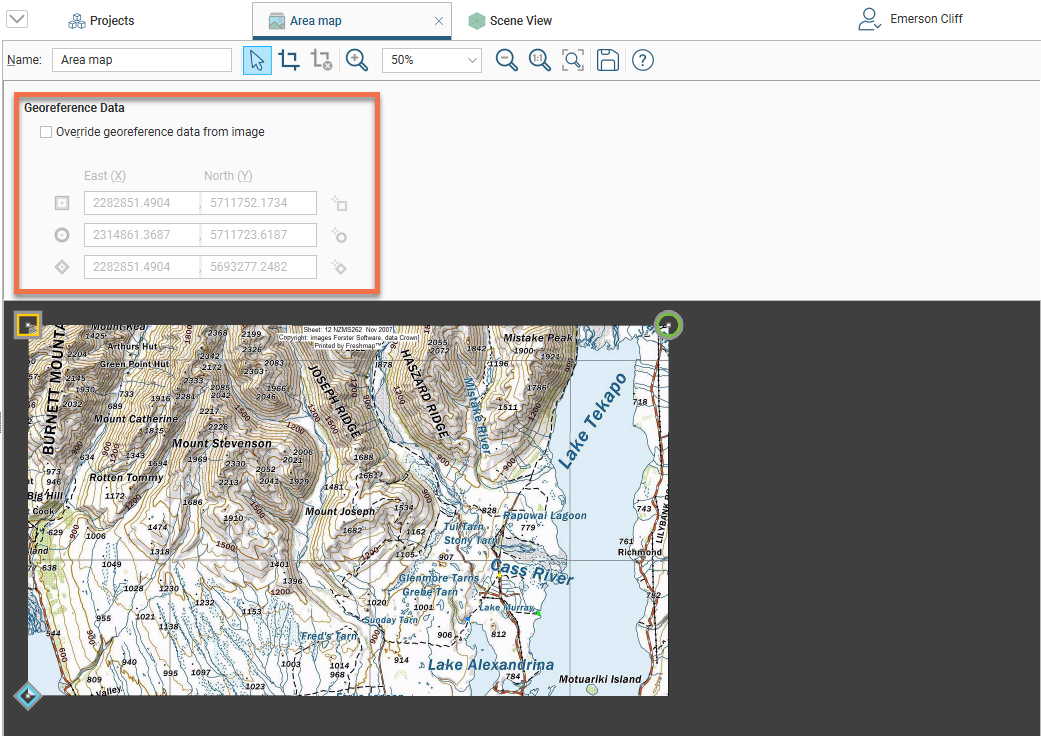
Task: Activate the crop image tool
Action: [x=289, y=60]
